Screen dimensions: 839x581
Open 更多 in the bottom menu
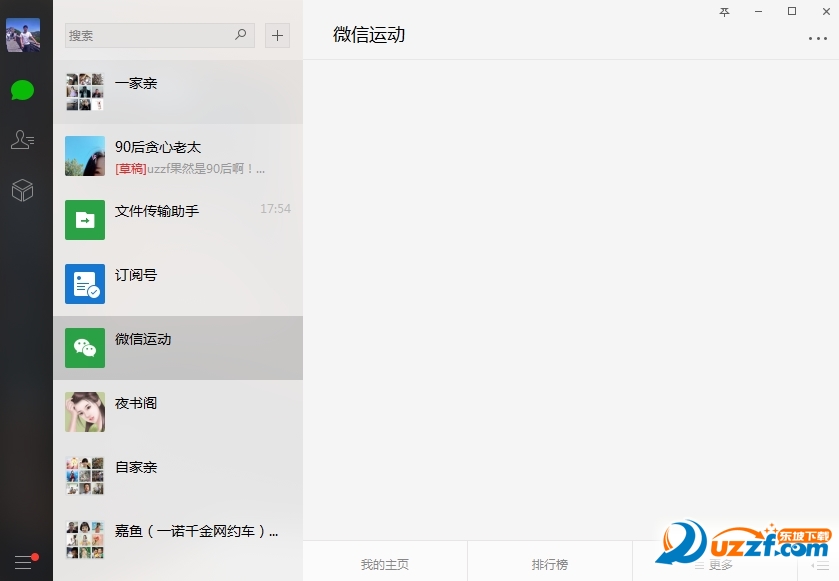(714, 564)
